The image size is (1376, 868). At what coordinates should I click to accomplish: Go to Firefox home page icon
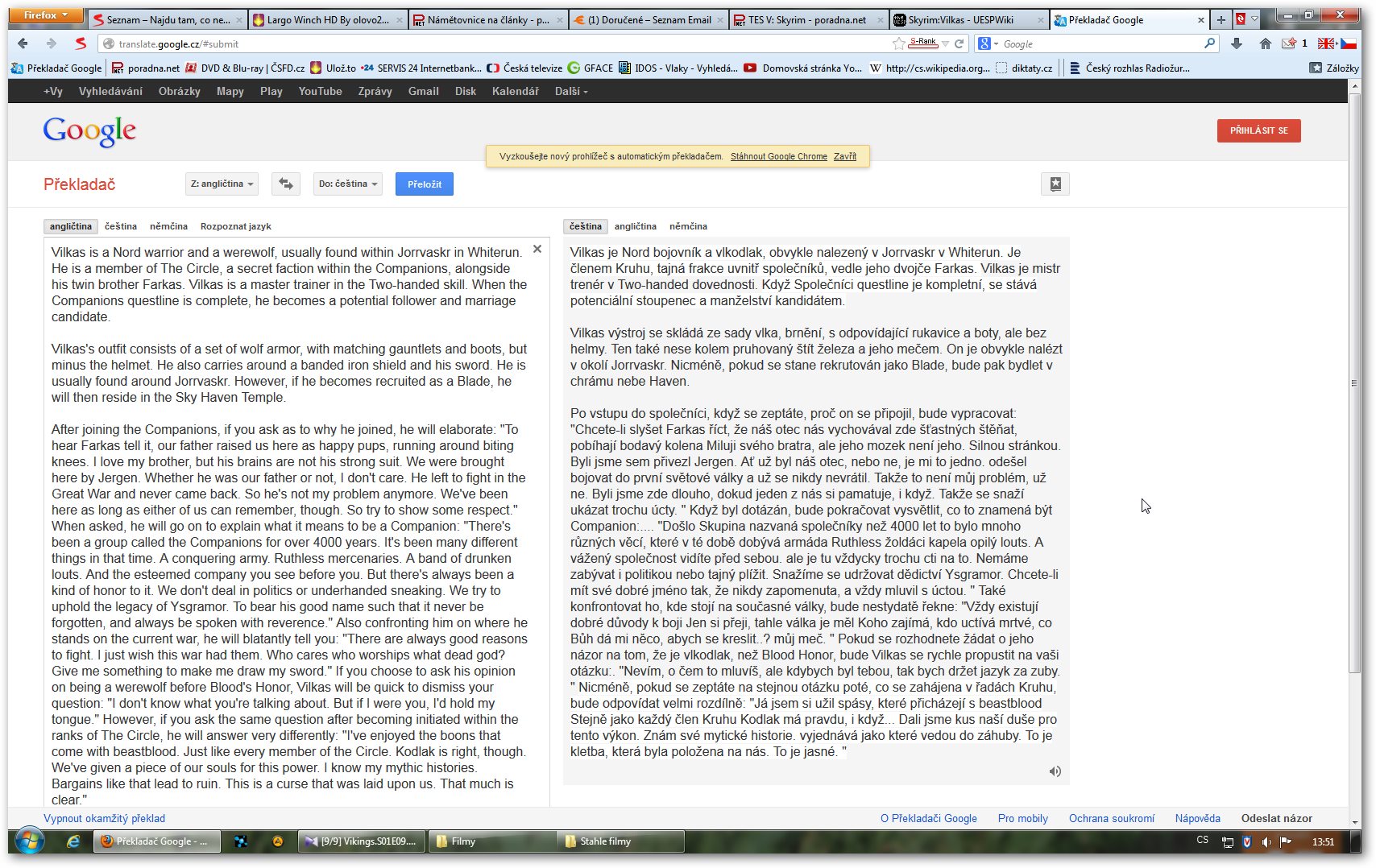click(x=1265, y=43)
